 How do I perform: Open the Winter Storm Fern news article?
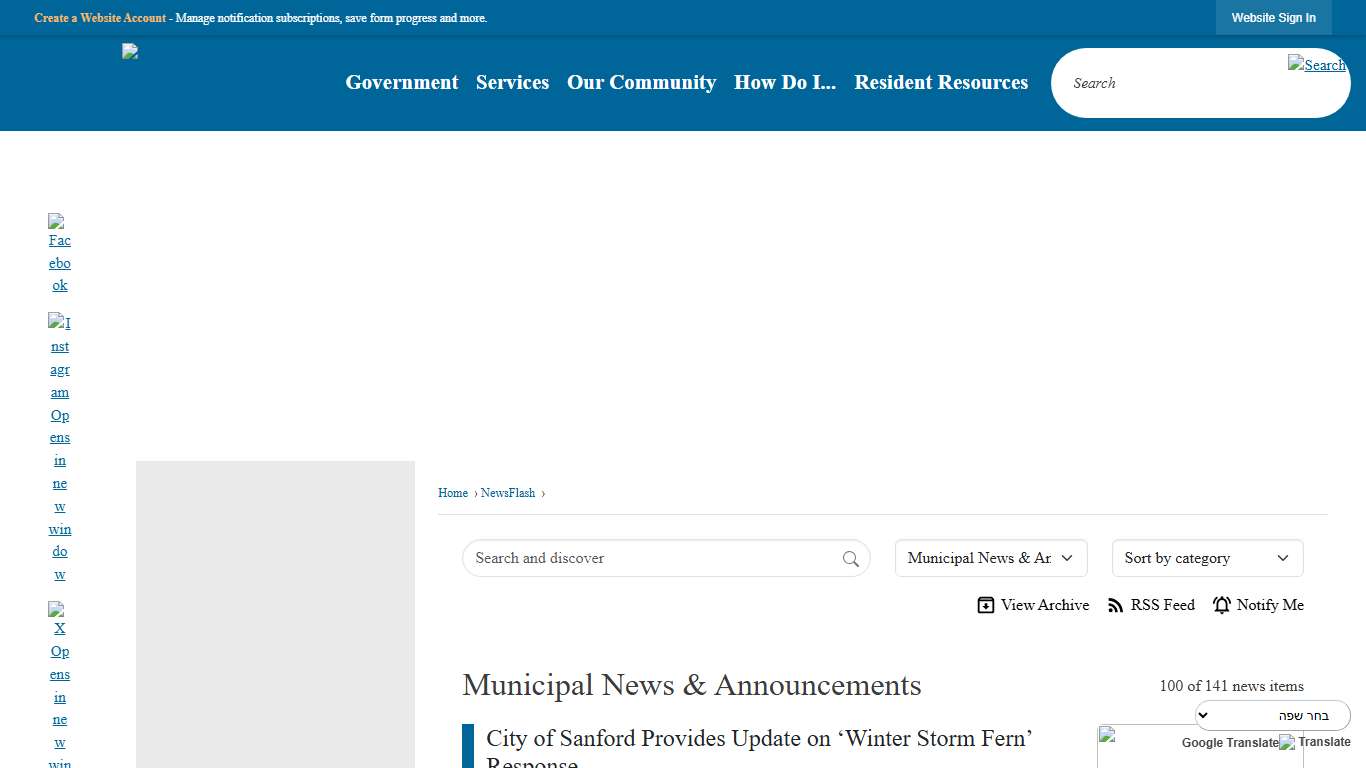pyautogui.click(x=758, y=738)
